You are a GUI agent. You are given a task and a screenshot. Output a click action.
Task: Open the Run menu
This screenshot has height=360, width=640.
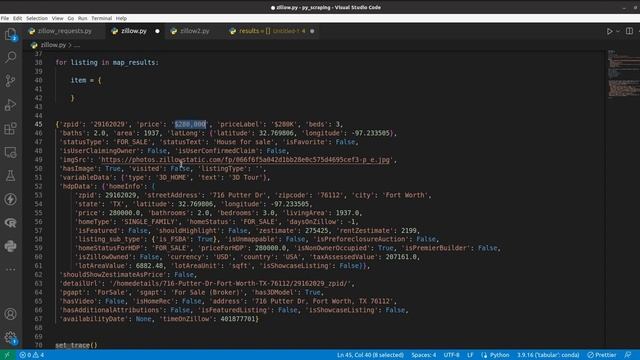(x=82, y=18)
